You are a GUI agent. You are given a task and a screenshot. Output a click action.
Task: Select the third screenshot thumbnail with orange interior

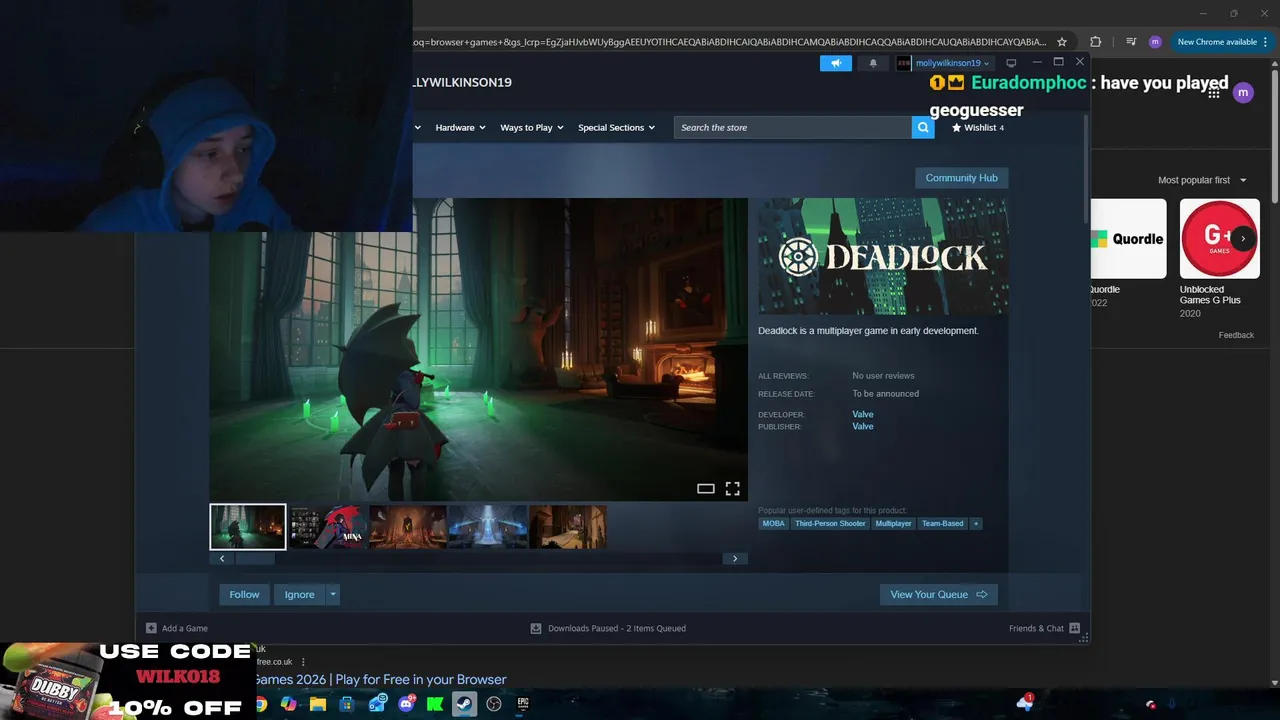click(x=408, y=527)
